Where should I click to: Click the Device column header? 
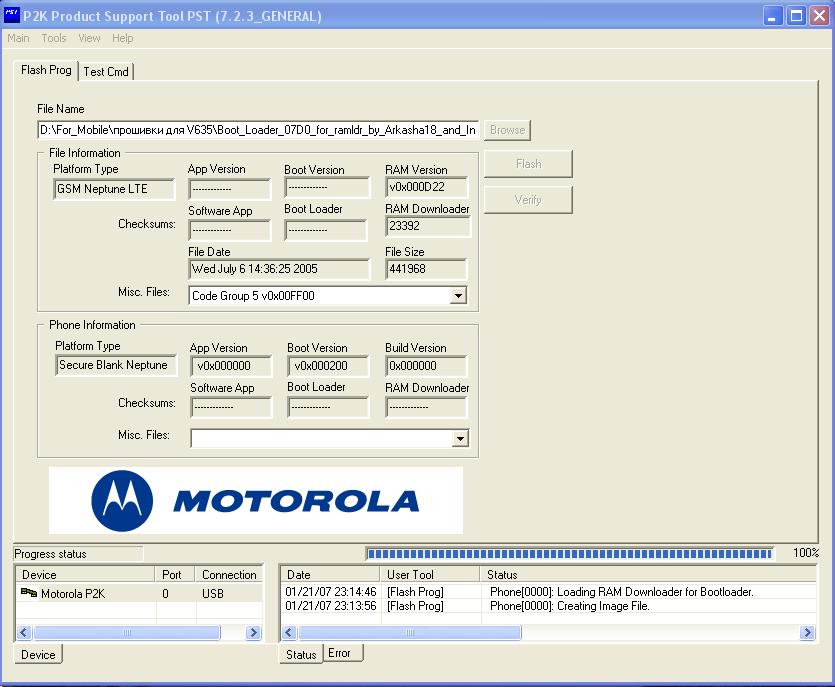[x=86, y=575]
